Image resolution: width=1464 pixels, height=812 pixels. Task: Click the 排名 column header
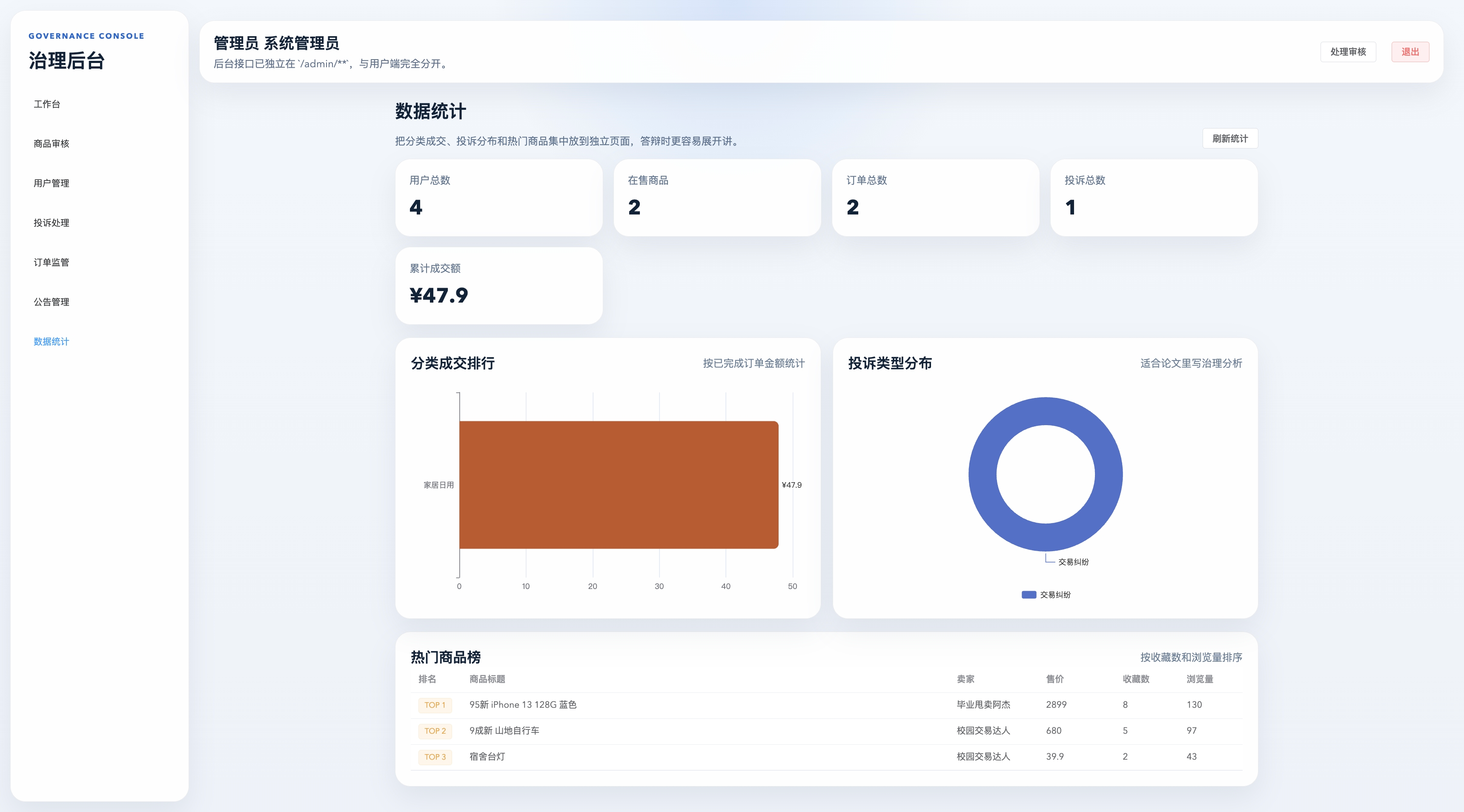tap(427, 679)
